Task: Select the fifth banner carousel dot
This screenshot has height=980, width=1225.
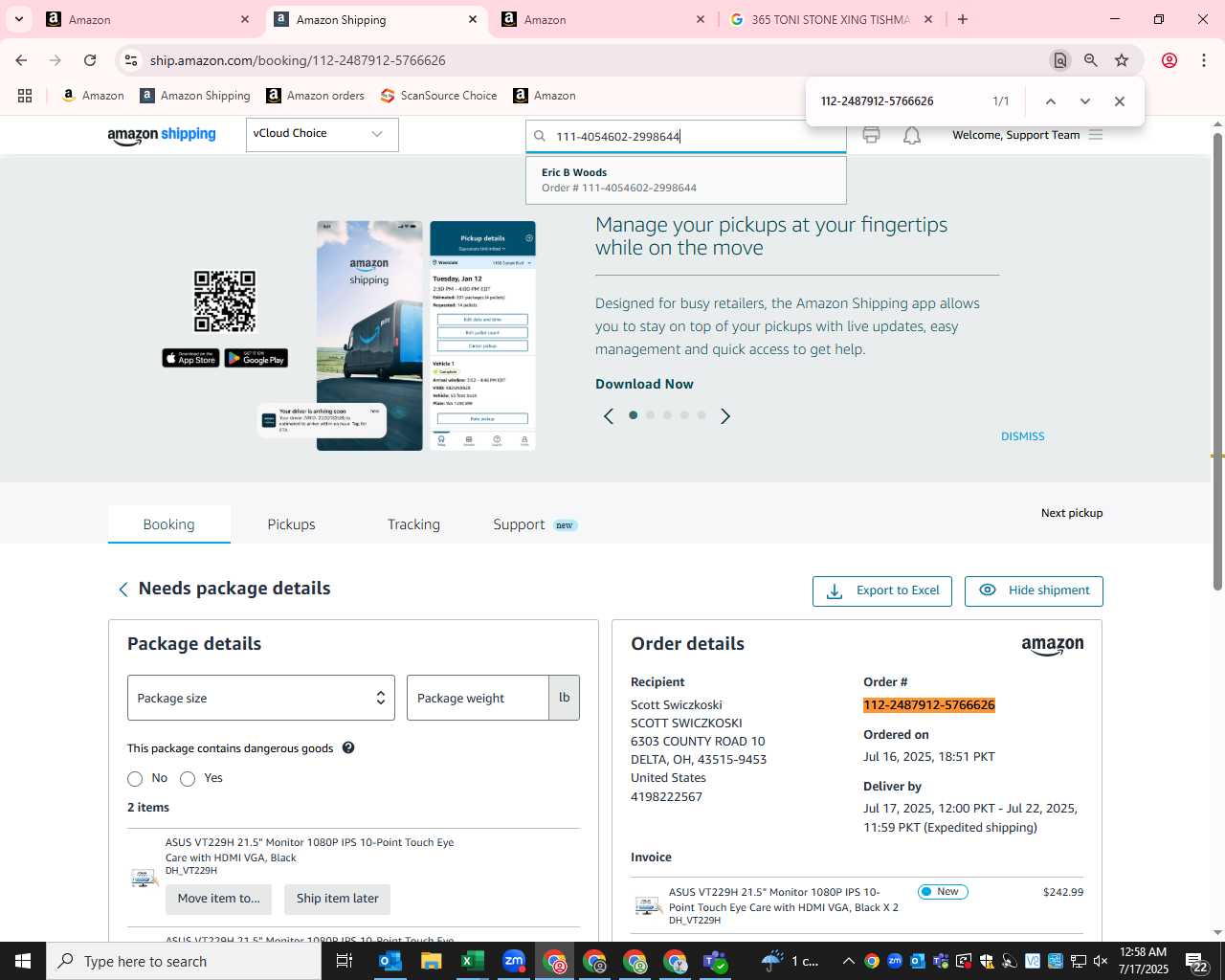Action: point(702,415)
